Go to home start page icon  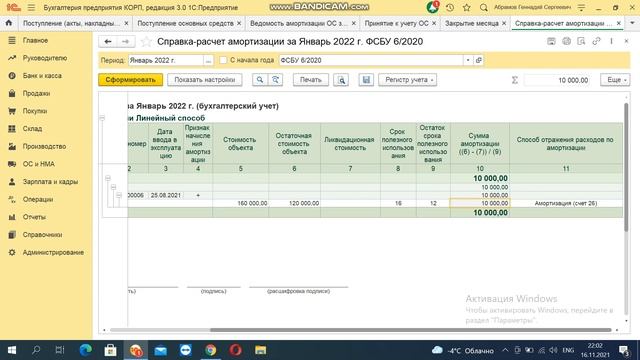click(9, 23)
